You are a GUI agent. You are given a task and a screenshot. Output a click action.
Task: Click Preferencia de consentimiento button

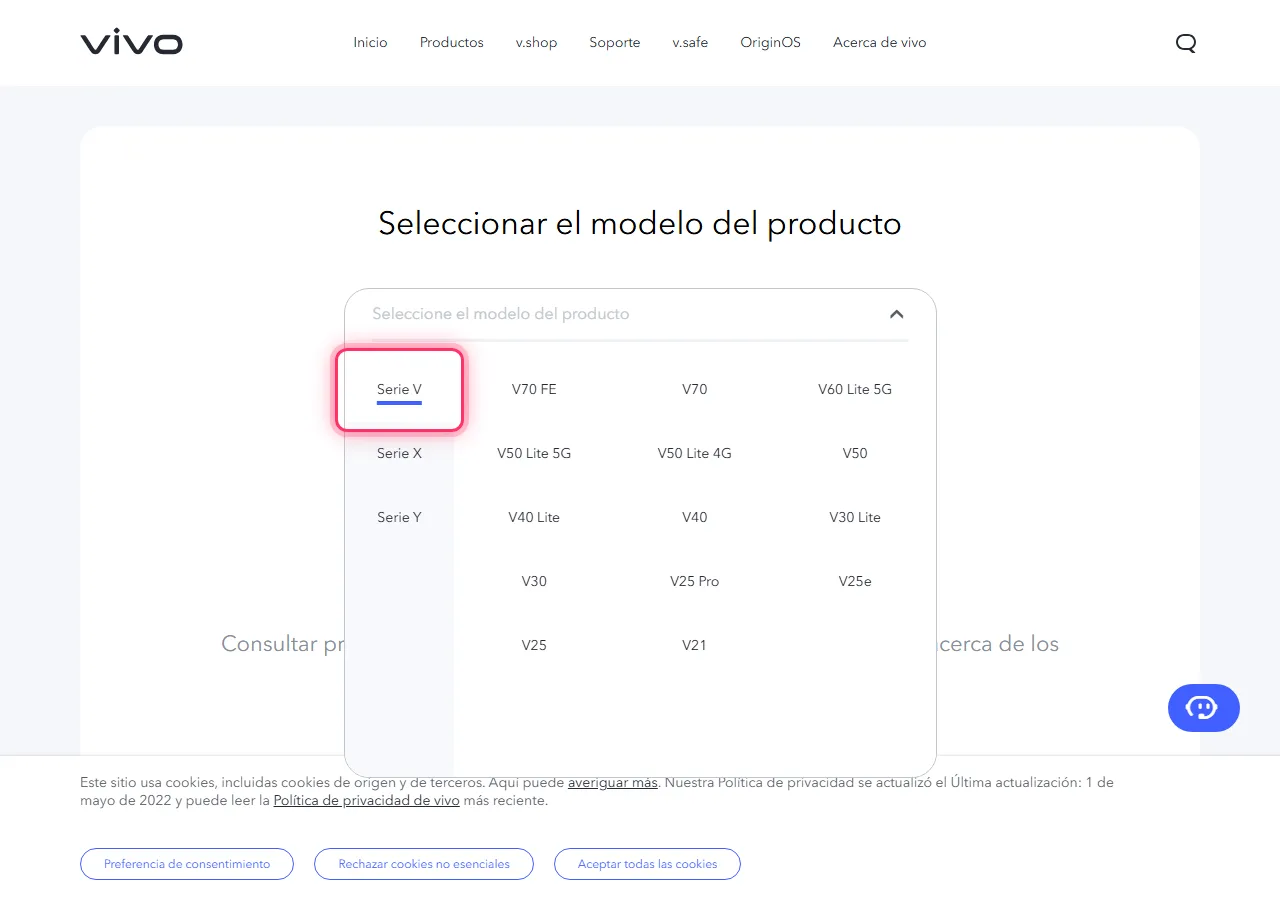coord(187,864)
